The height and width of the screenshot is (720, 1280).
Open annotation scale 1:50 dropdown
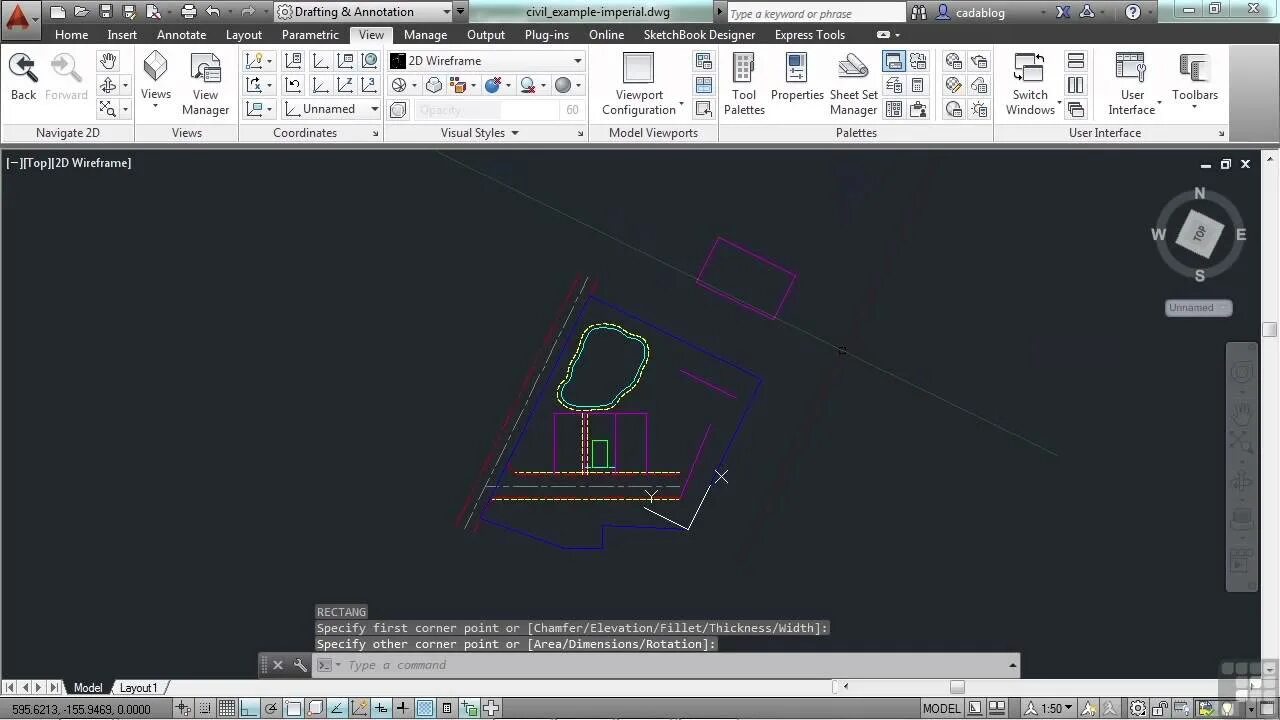pyautogui.click(x=1050, y=708)
